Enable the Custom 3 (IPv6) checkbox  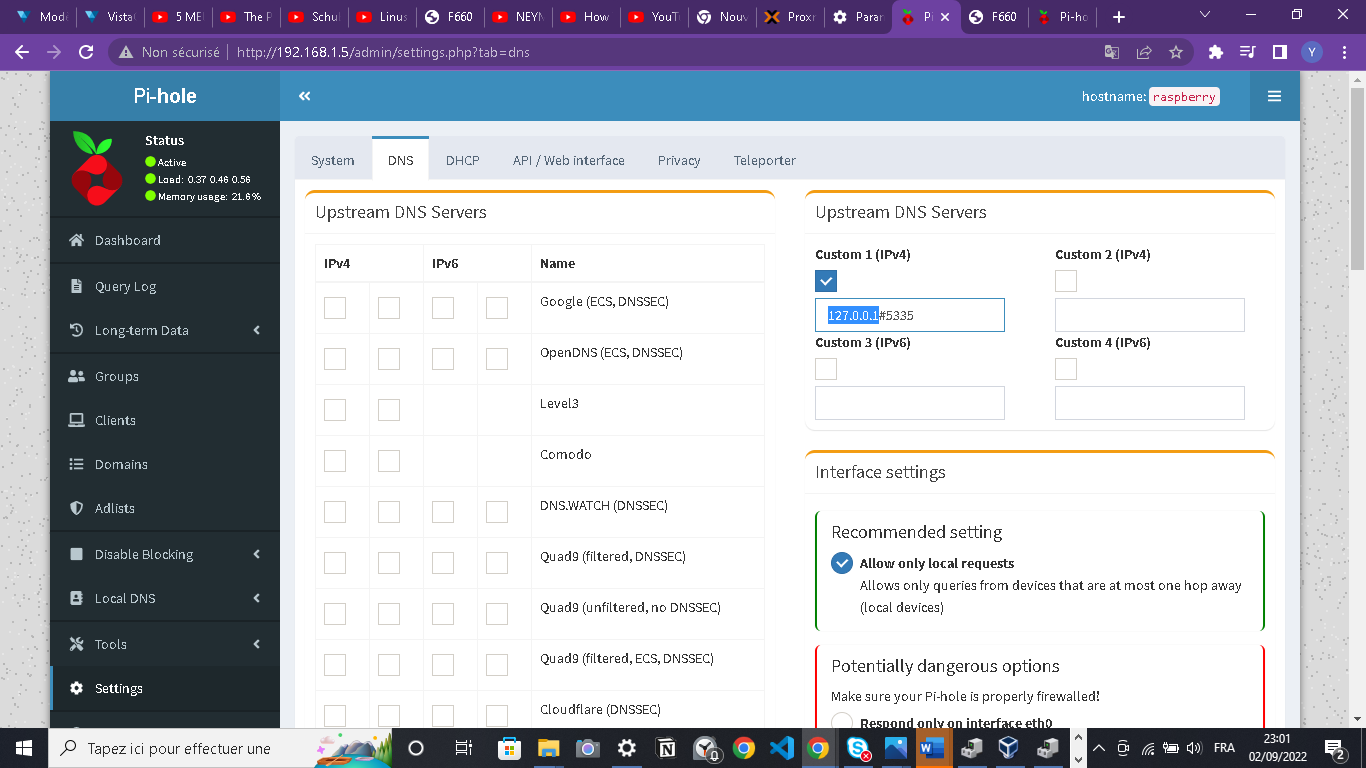click(x=826, y=369)
